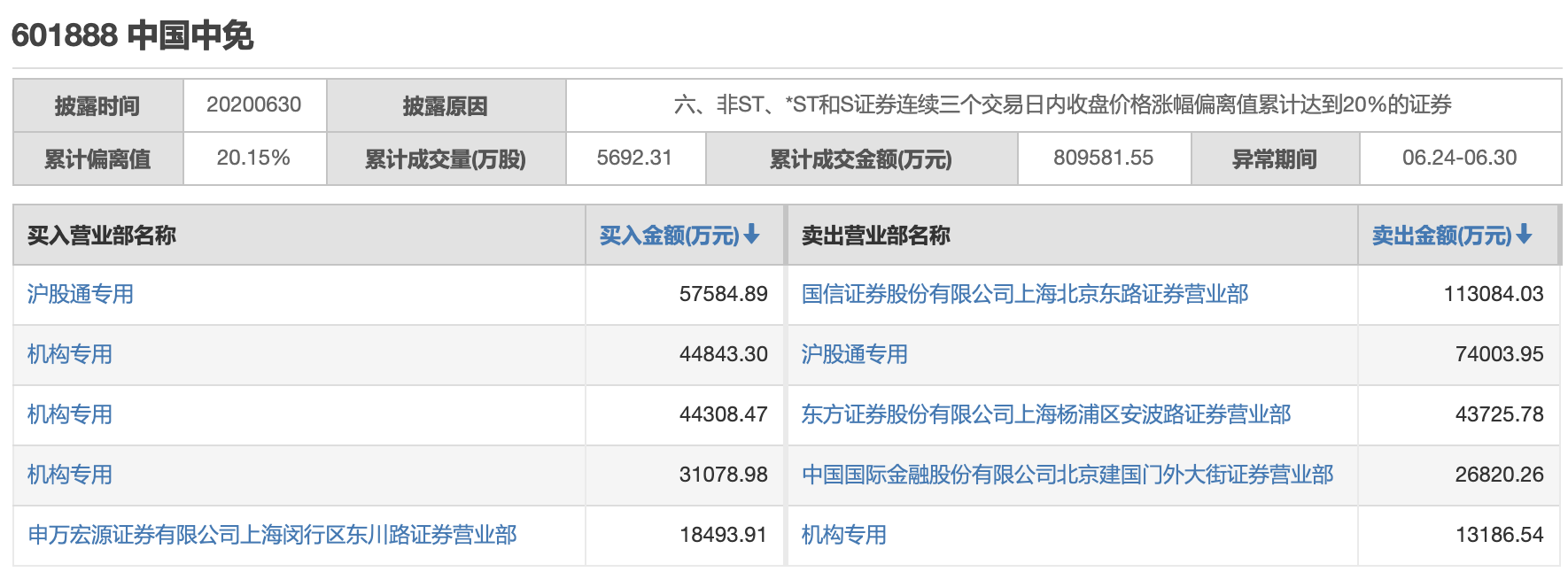Select sell amount 74003.95
This screenshot has width=1568, height=572.
coord(1499,354)
